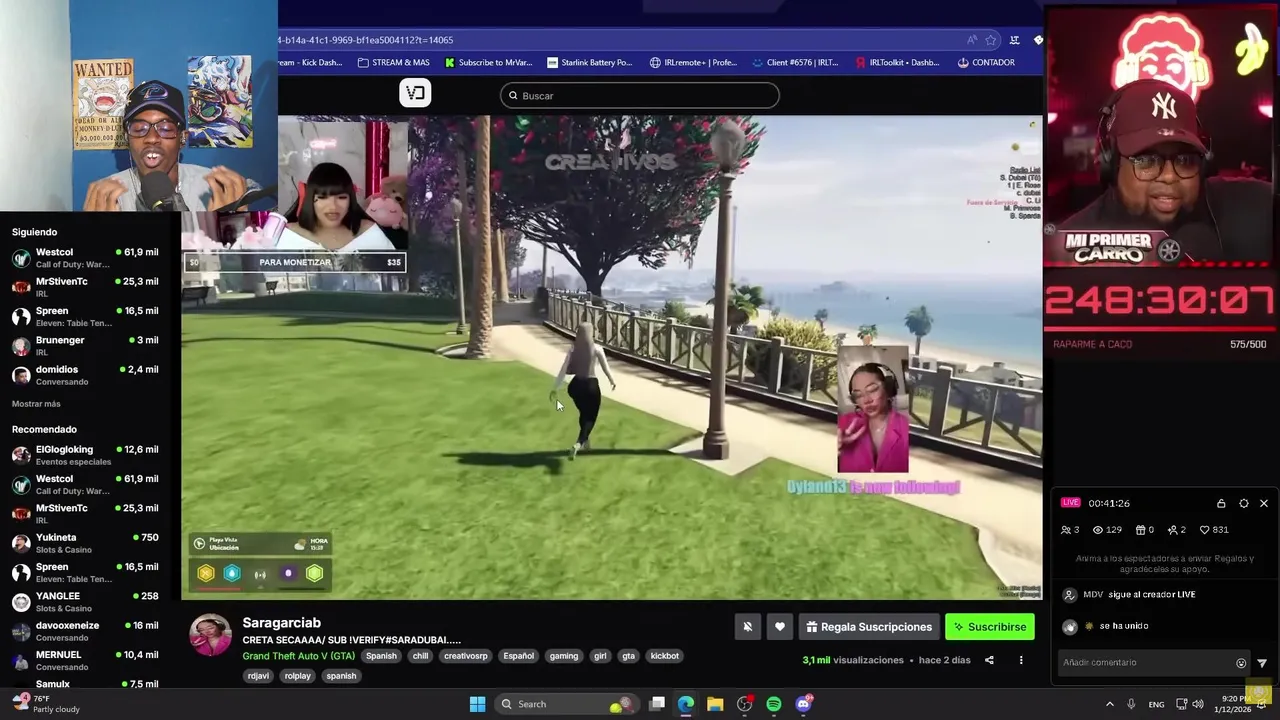Select the rdjavi tag

(x=258, y=676)
